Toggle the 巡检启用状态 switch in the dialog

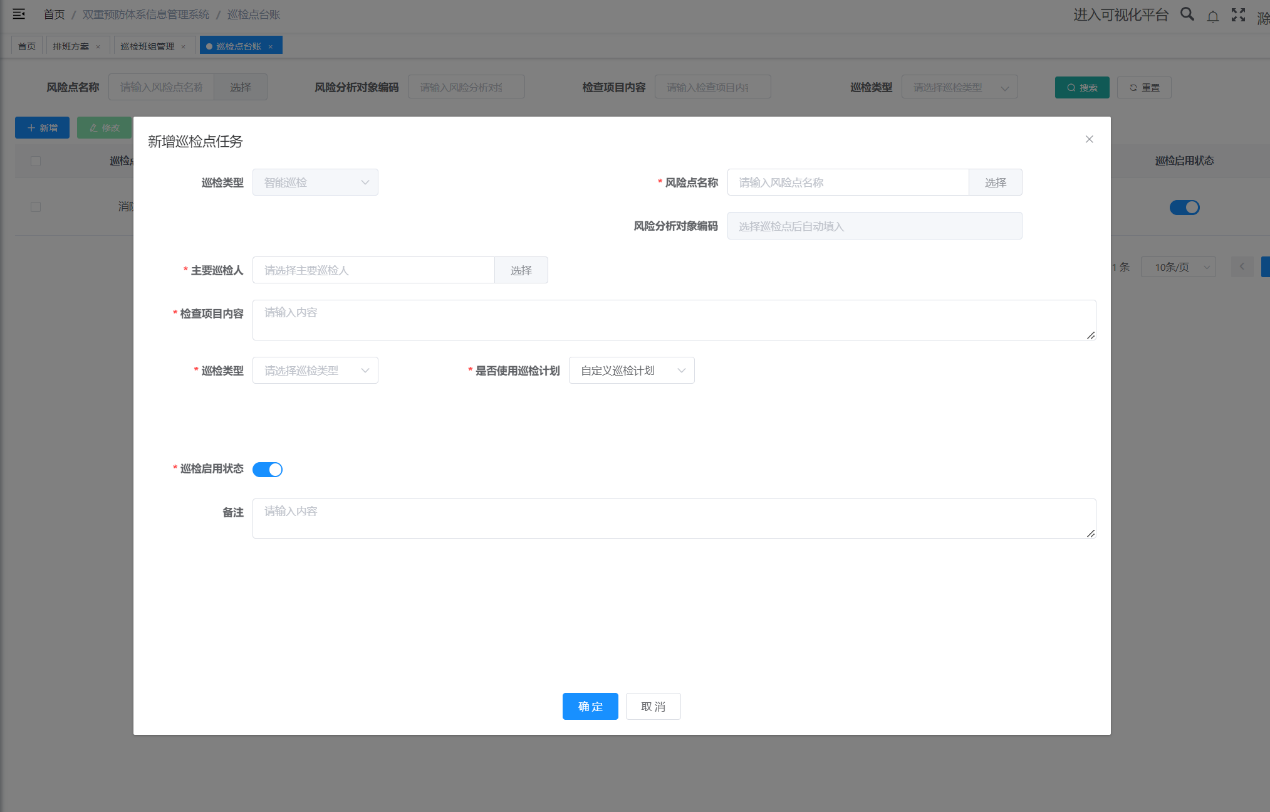[267, 469]
